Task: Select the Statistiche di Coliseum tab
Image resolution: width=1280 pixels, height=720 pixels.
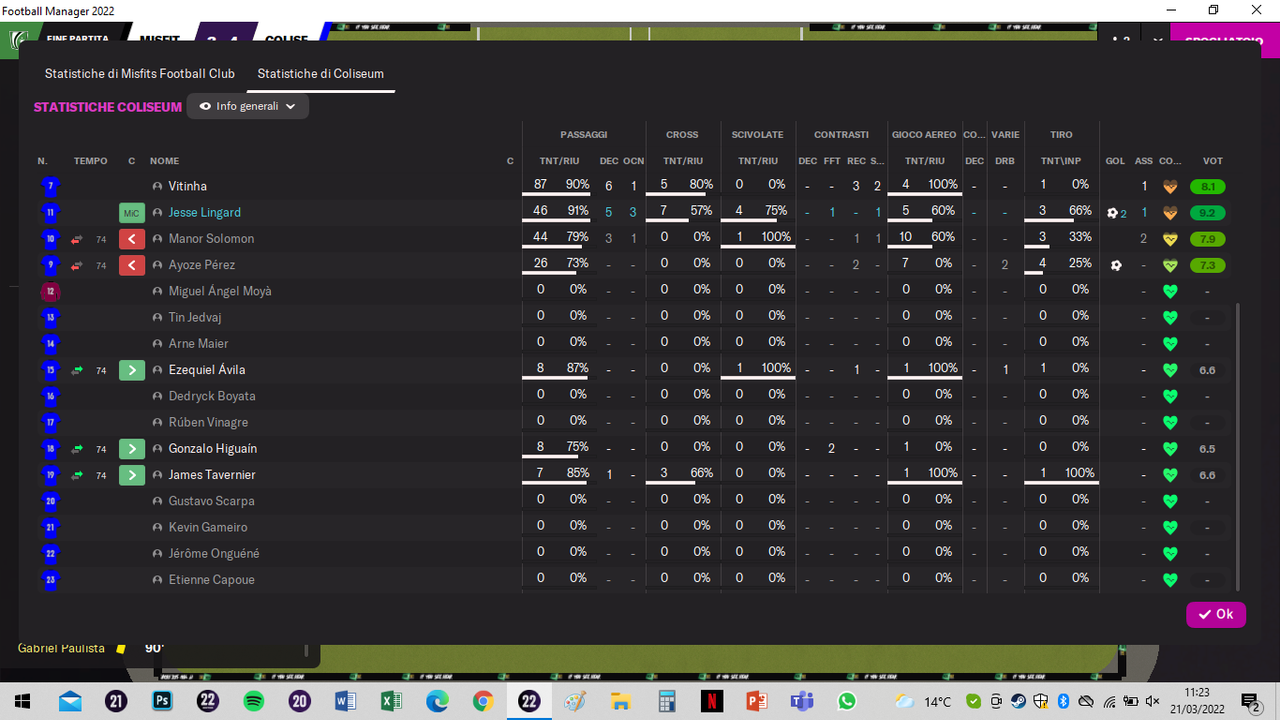Action: point(321,74)
